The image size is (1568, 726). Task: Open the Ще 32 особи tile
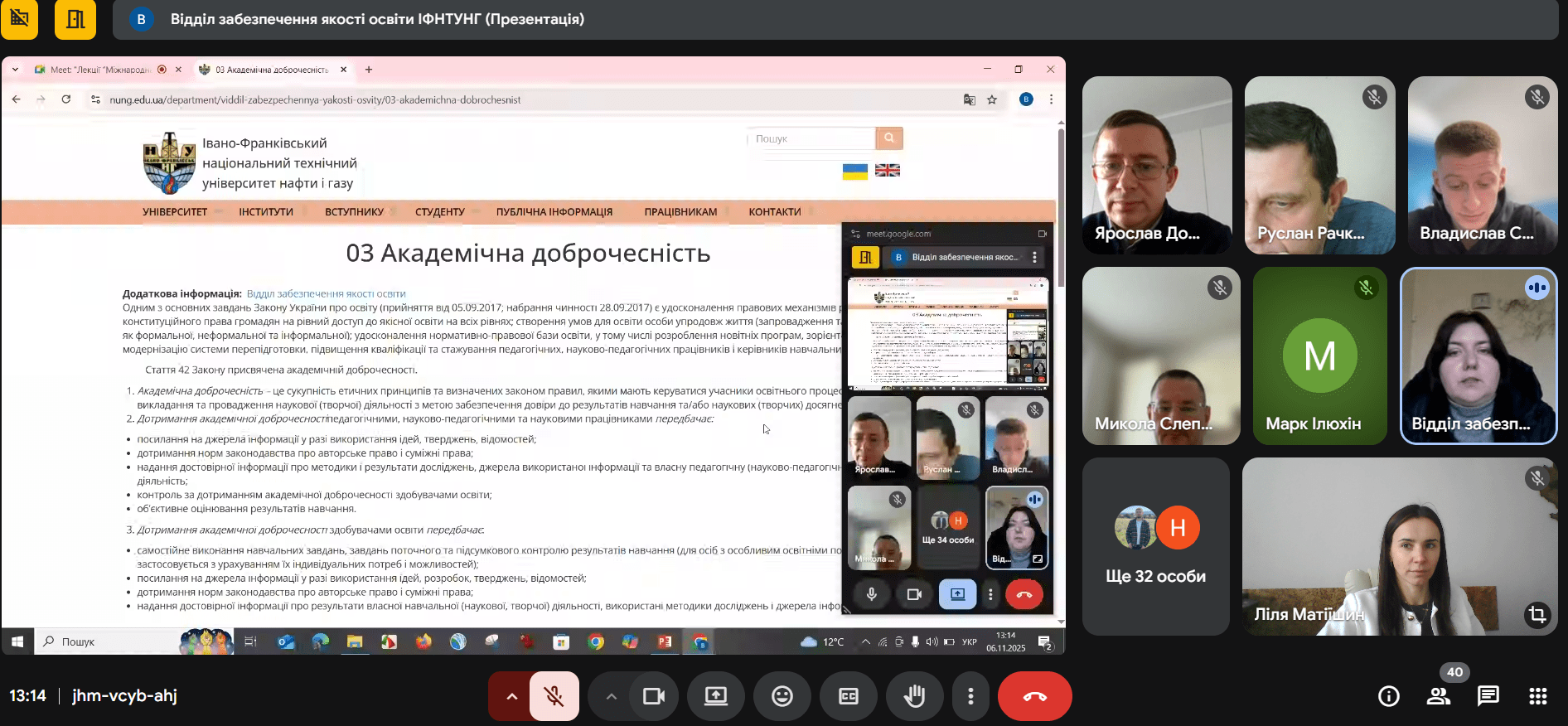[1155, 547]
